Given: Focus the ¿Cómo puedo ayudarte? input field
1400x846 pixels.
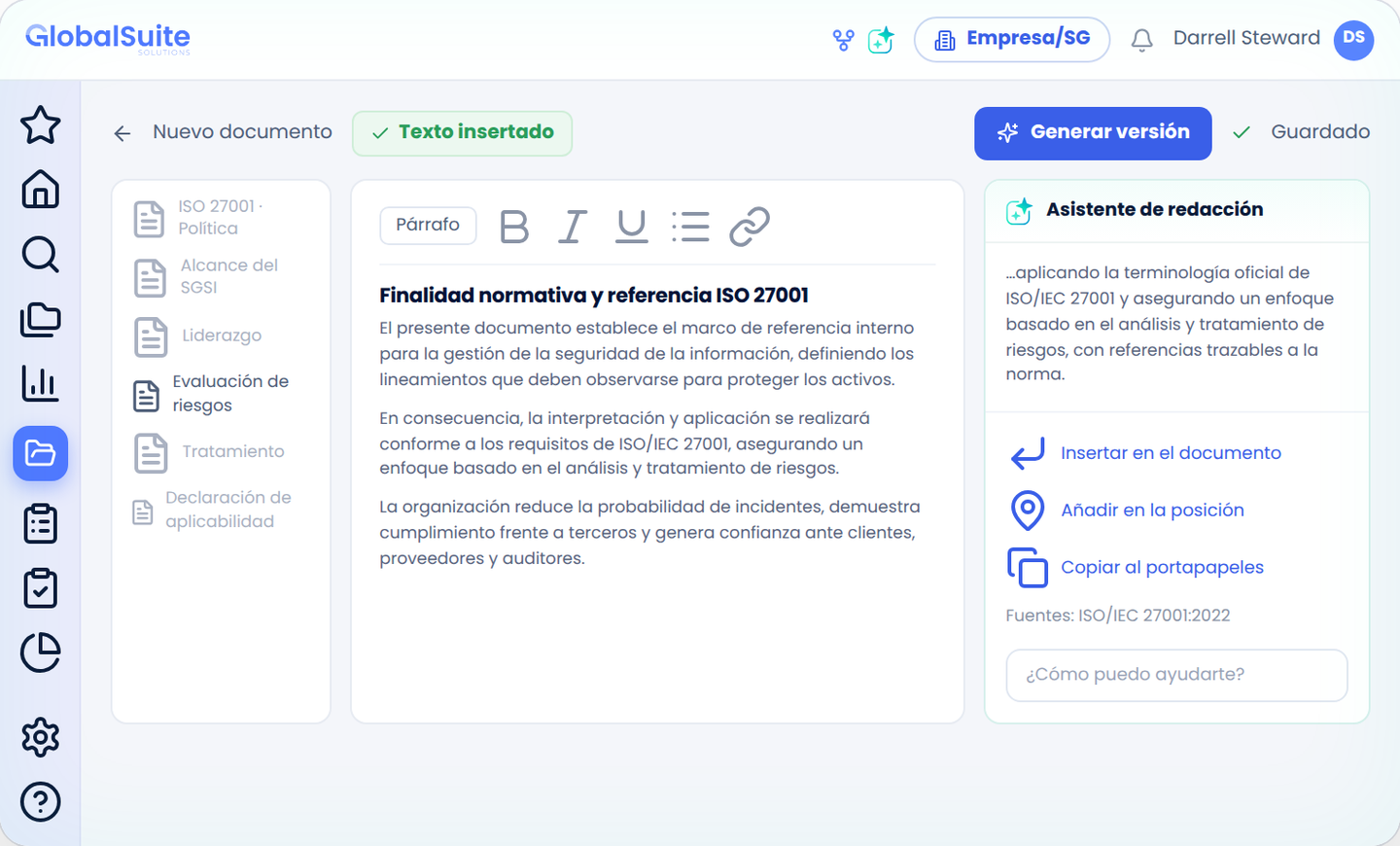Looking at the screenshot, I should 1176,675.
